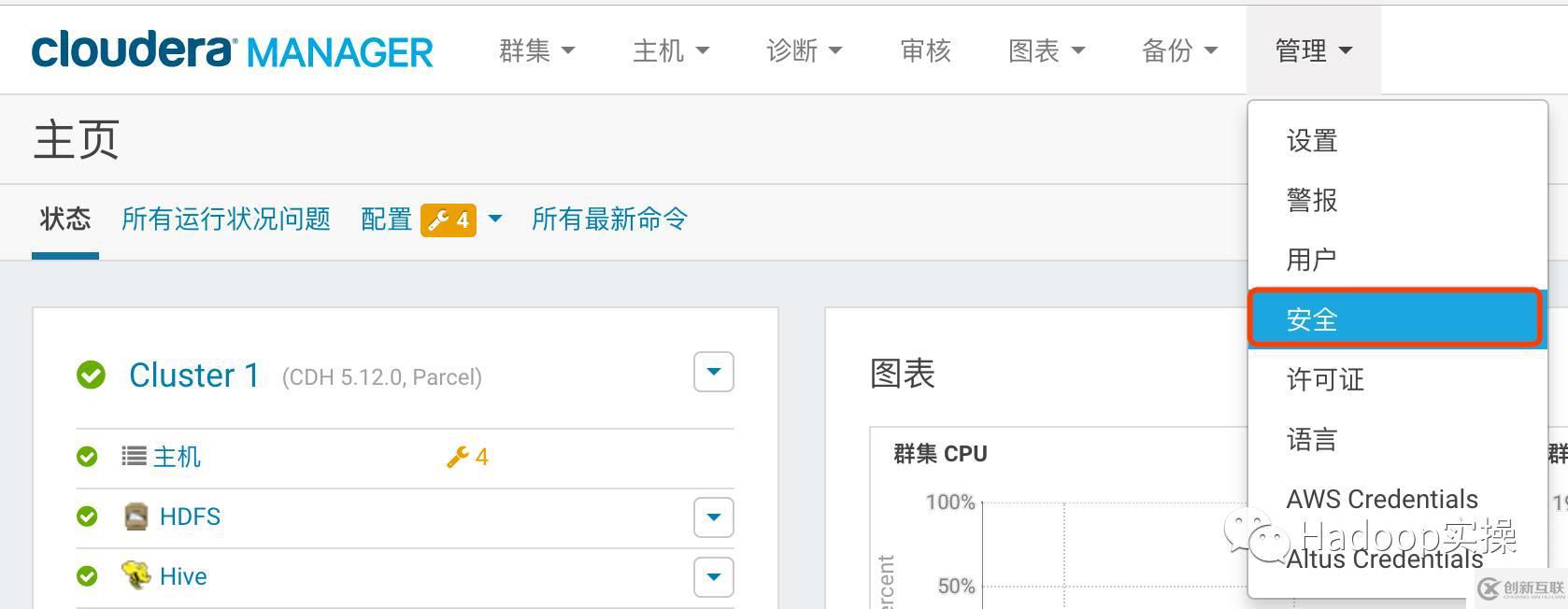This screenshot has height=609, width=1568.
Task: Open the Cluster 1 actions dropdown
Action: [714, 372]
